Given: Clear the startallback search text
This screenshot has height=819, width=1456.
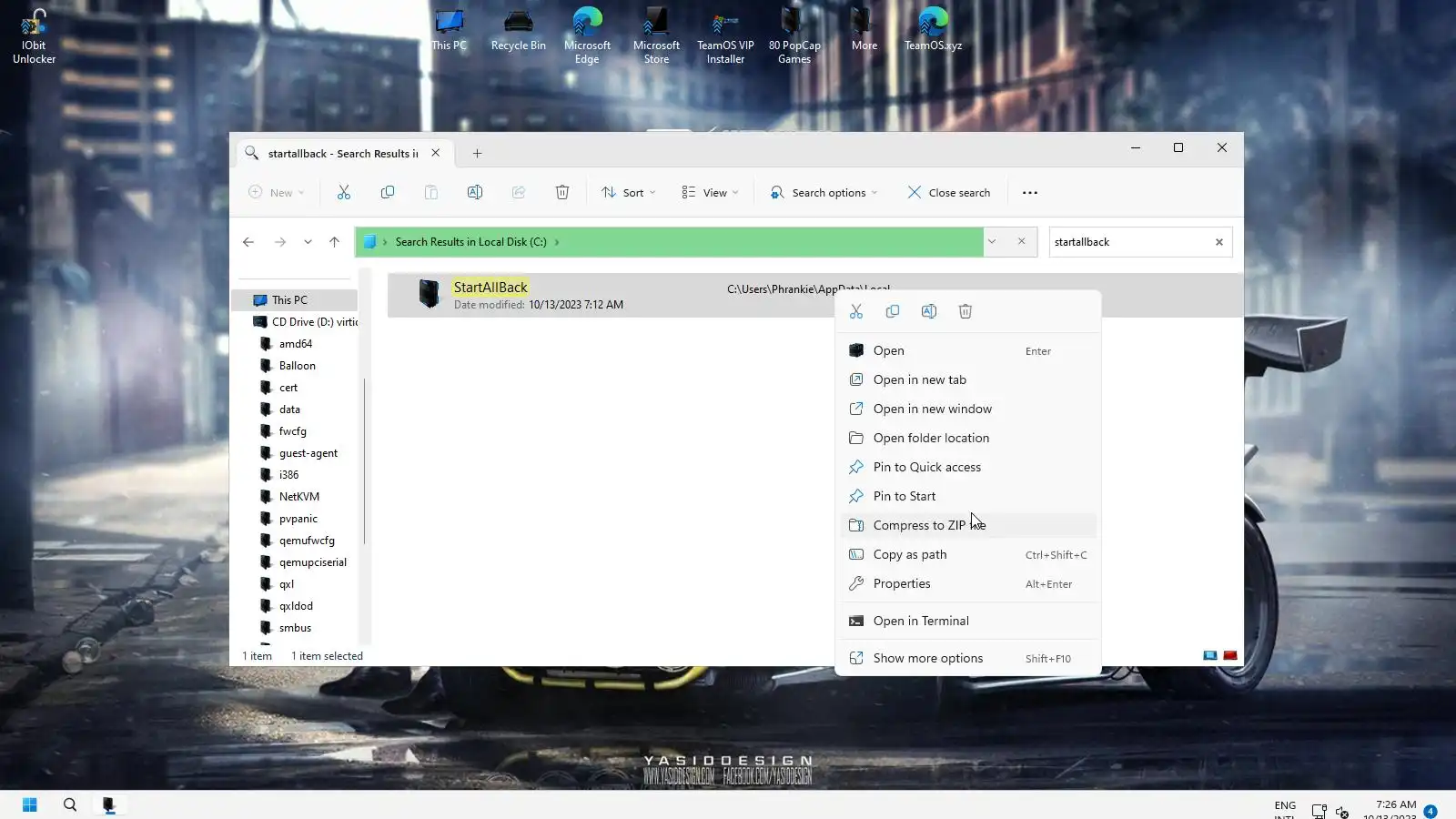Looking at the screenshot, I should click(x=1219, y=242).
